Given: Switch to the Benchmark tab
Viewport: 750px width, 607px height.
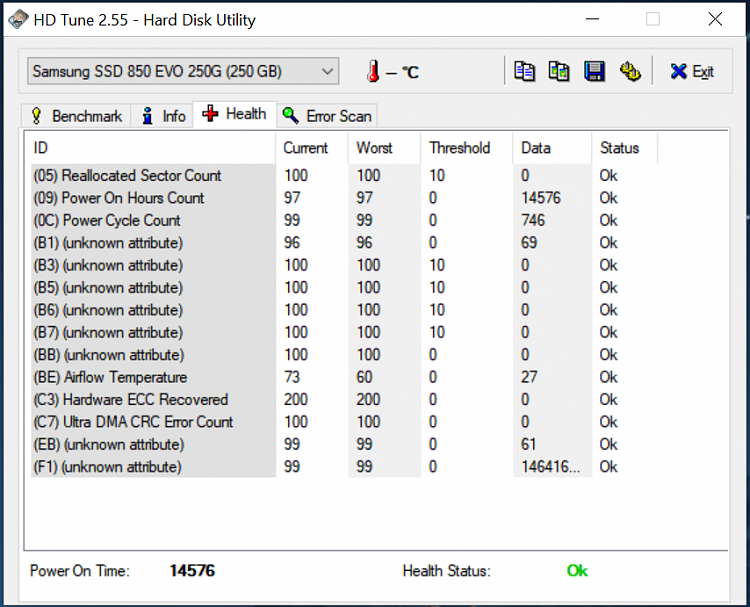Looking at the screenshot, I should pos(77,116).
